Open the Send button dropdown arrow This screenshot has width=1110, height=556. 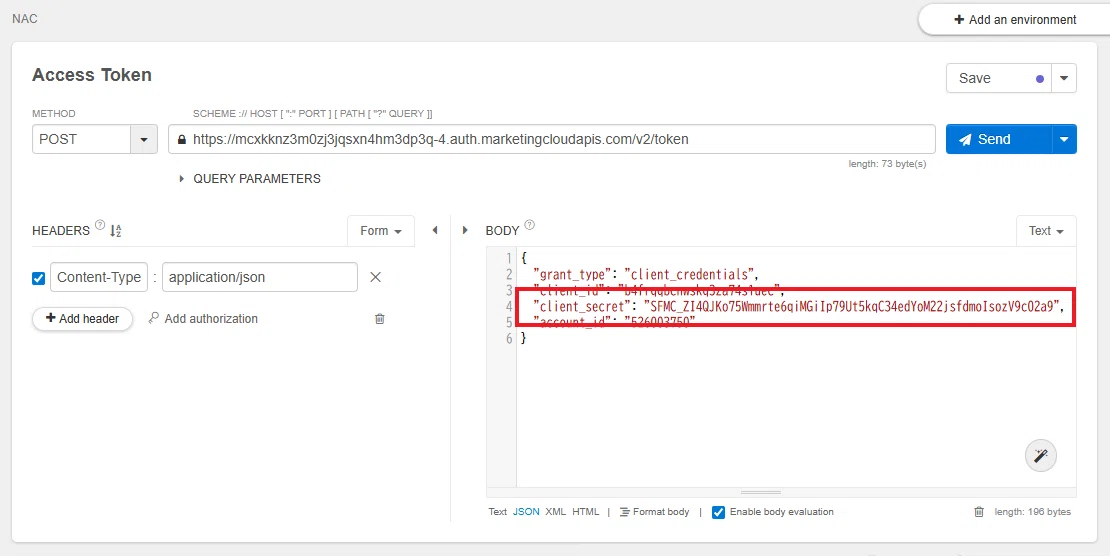coord(1065,140)
